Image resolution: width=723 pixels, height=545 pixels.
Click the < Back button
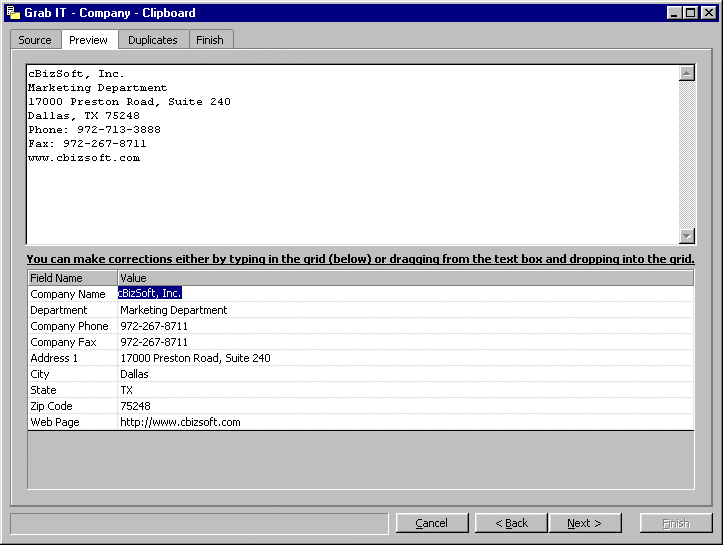[x=511, y=523]
